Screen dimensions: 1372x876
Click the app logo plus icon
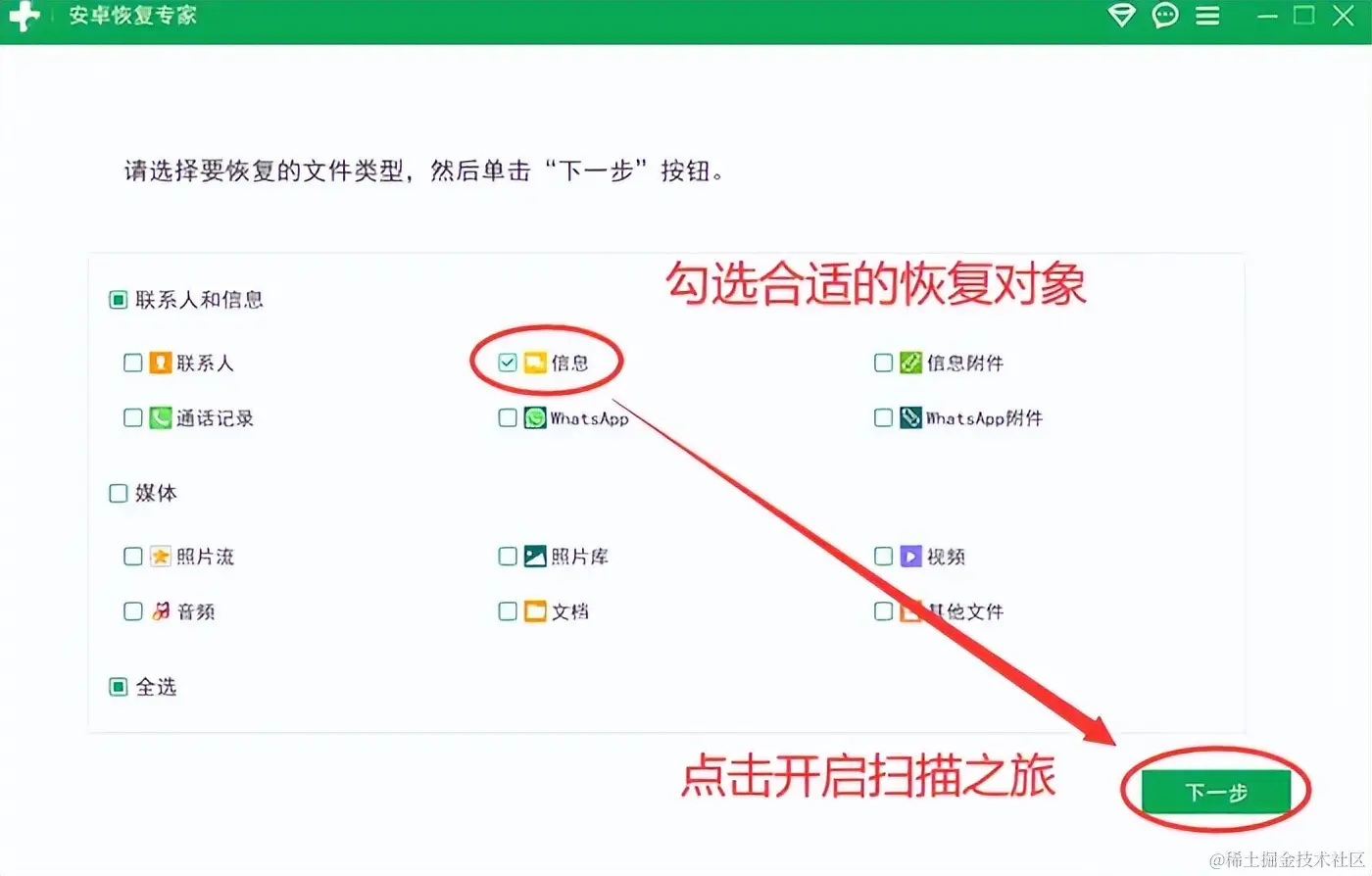(24, 17)
